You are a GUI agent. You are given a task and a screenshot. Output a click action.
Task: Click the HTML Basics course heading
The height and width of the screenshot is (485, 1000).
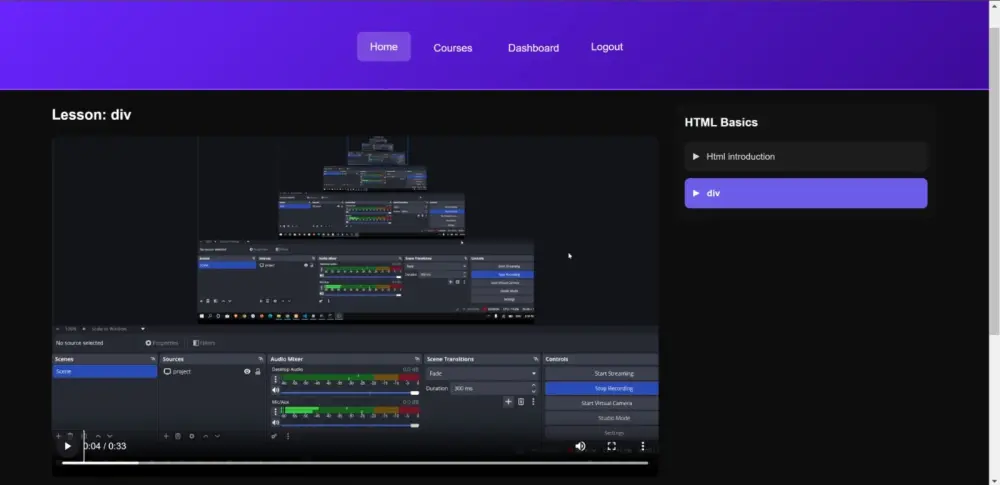coord(721,123)
